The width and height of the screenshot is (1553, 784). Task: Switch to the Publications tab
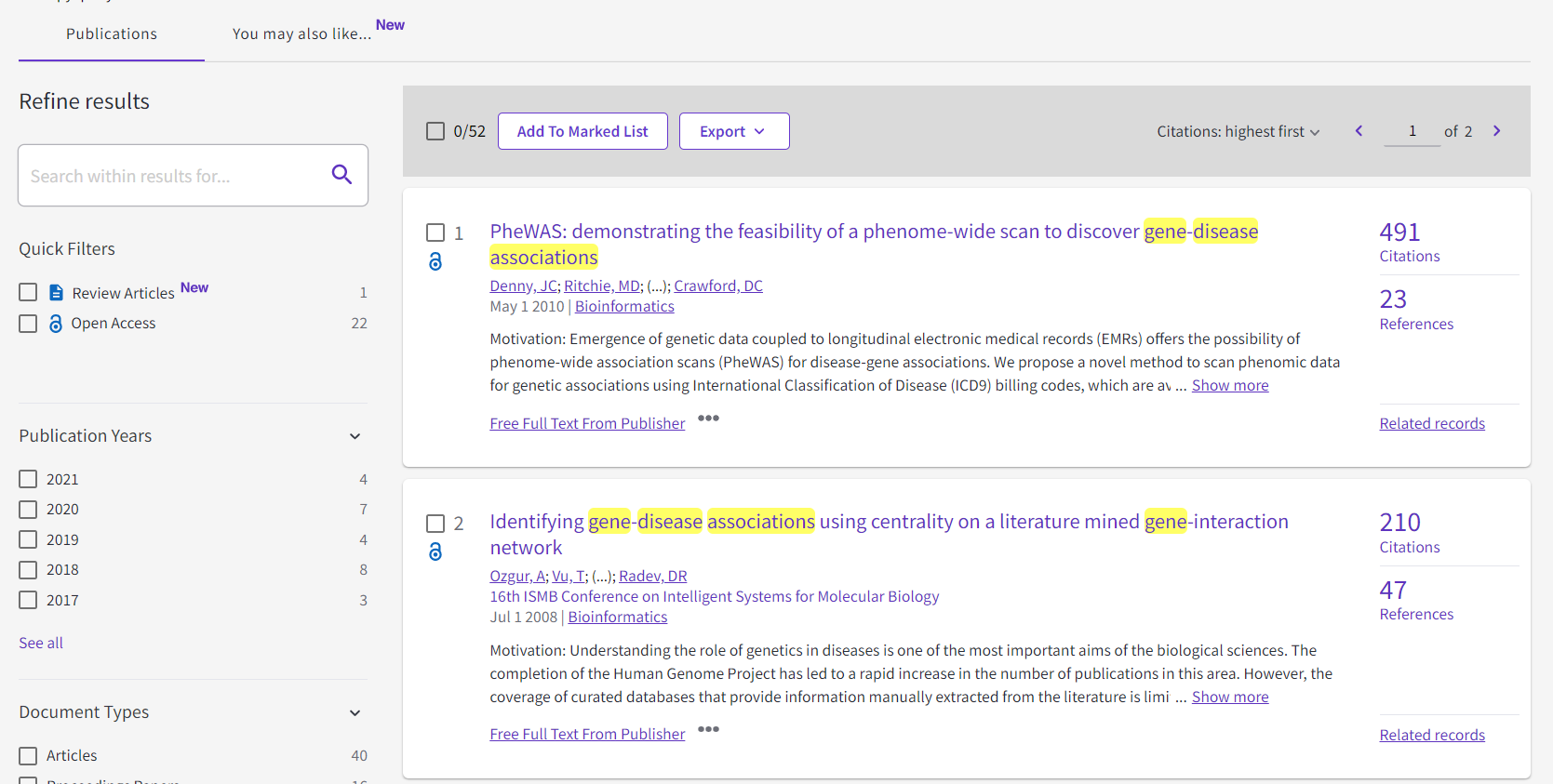[x=112, y=33]
